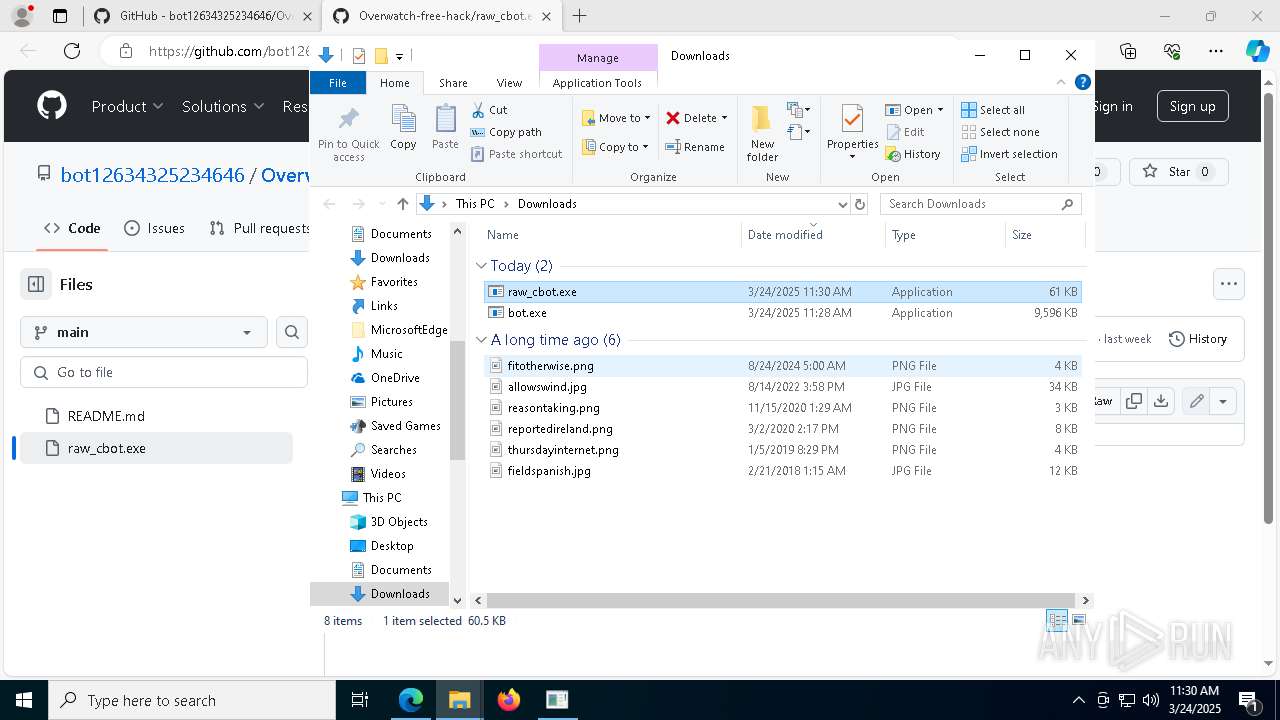Open Properties for selected file

pos(852,132)
